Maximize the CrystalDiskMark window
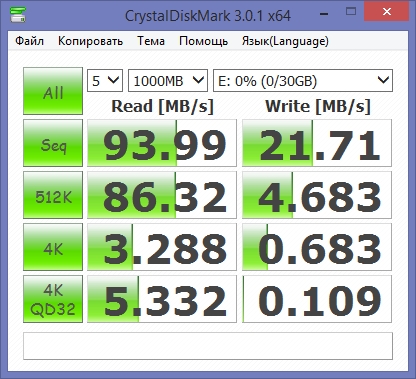The width and height of the screenshot is (416, 379). (x=351, y=12)
